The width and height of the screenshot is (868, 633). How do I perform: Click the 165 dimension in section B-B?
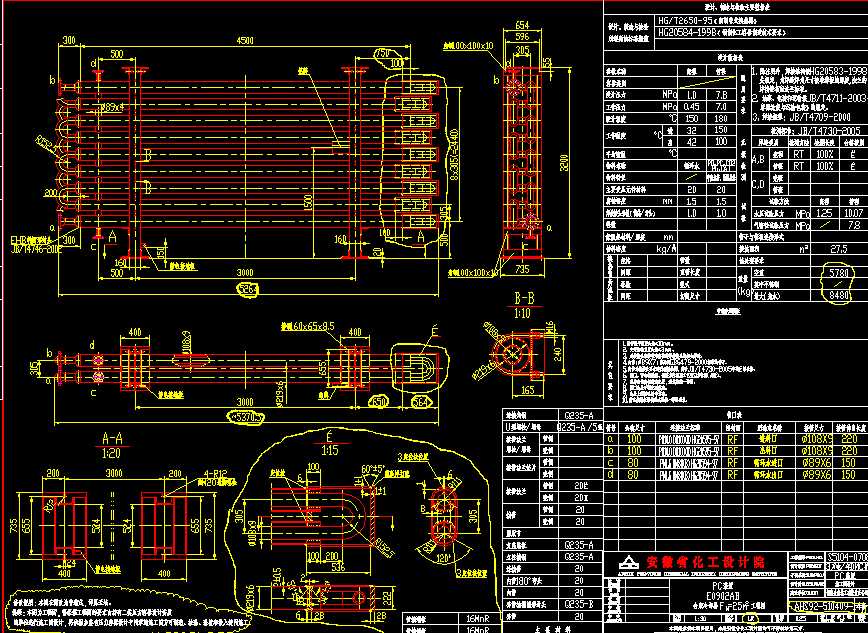[527, 390]
